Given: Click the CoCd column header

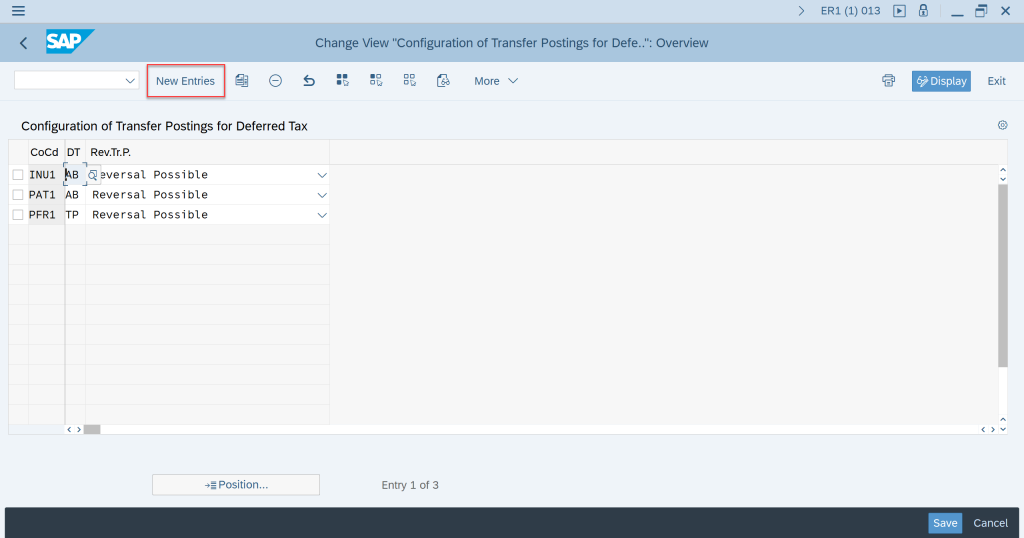Looking at the screenshot, I should tap(44, 152).
